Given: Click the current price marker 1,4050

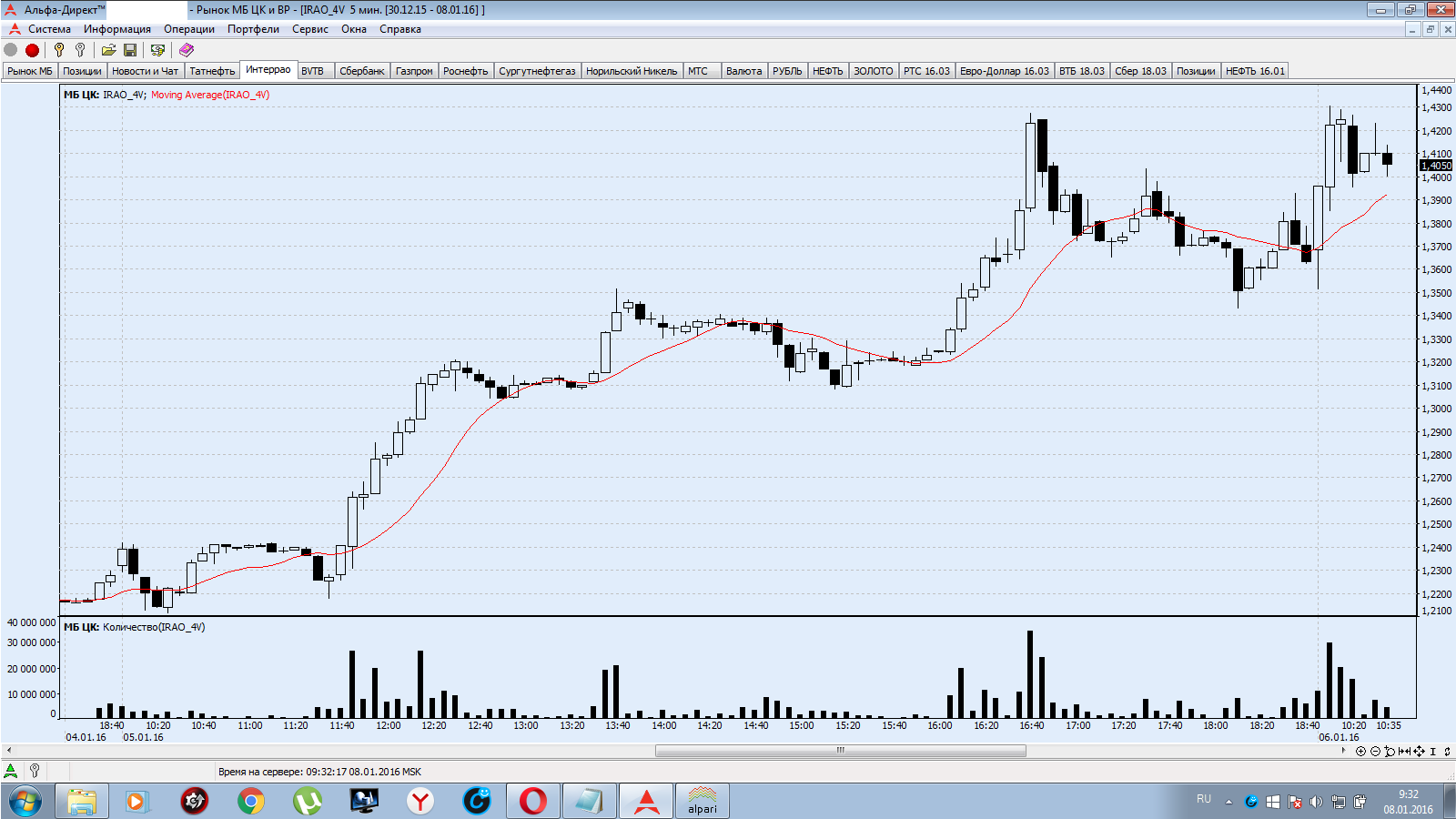Looking at the screenshot, I should (1437, 166).
